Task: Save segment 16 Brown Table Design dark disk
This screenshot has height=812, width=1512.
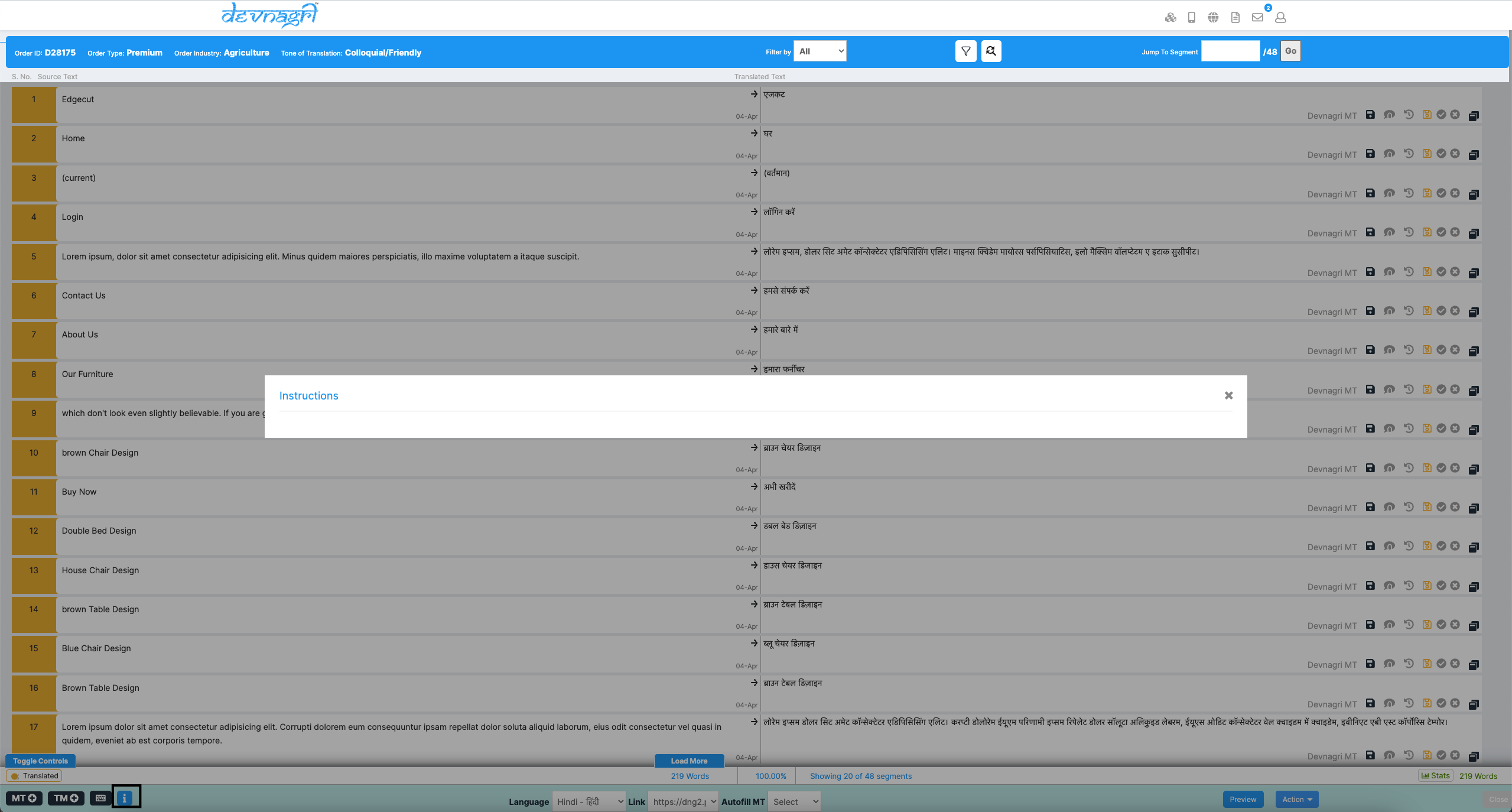Action: [x=1370, y=703]
